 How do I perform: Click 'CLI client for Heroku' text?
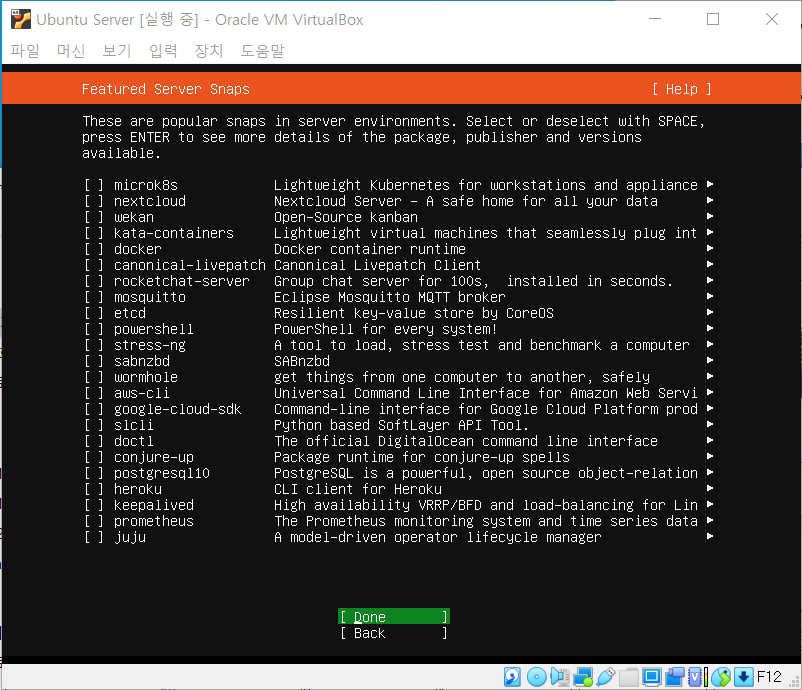(358, 489)
